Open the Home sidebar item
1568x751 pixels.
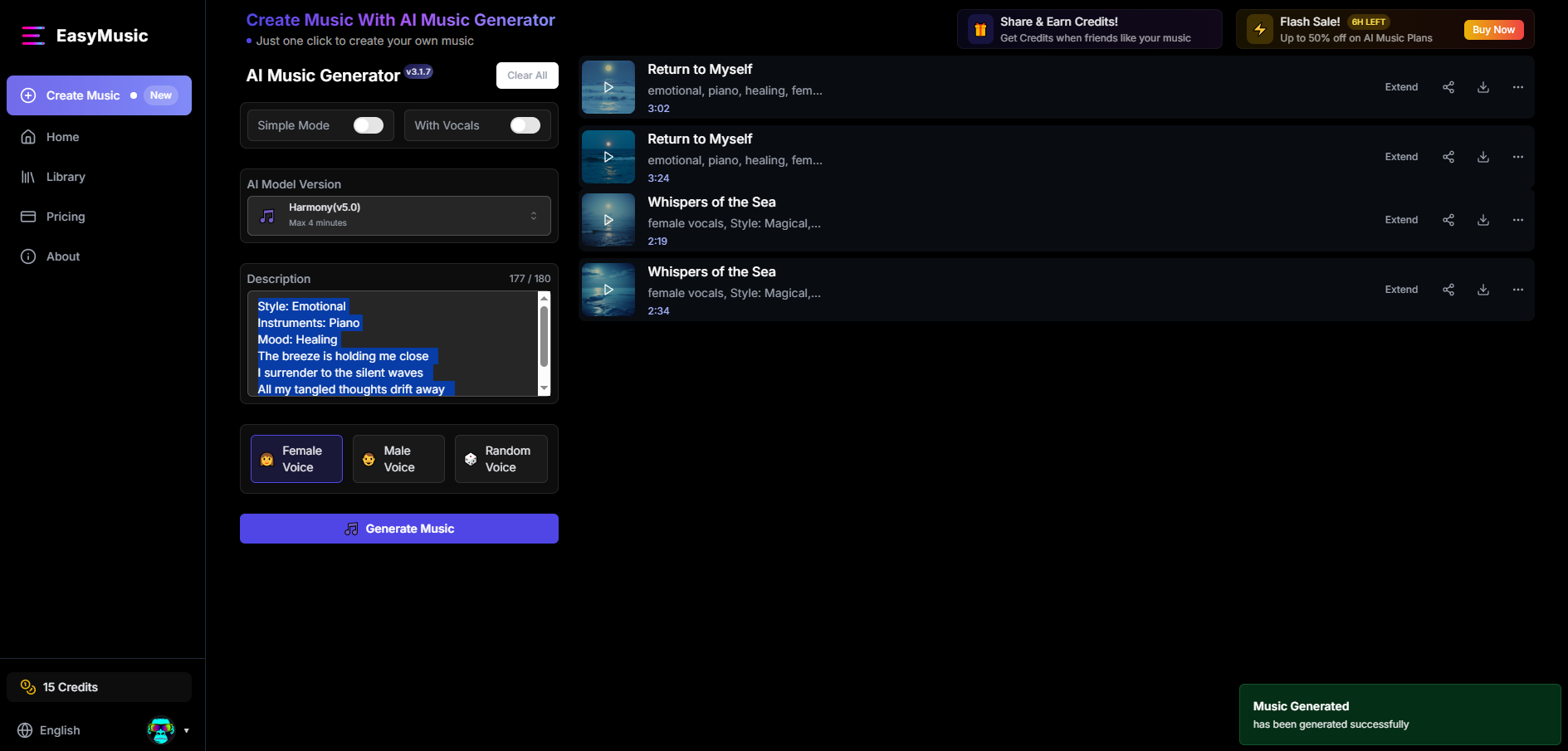99,137
